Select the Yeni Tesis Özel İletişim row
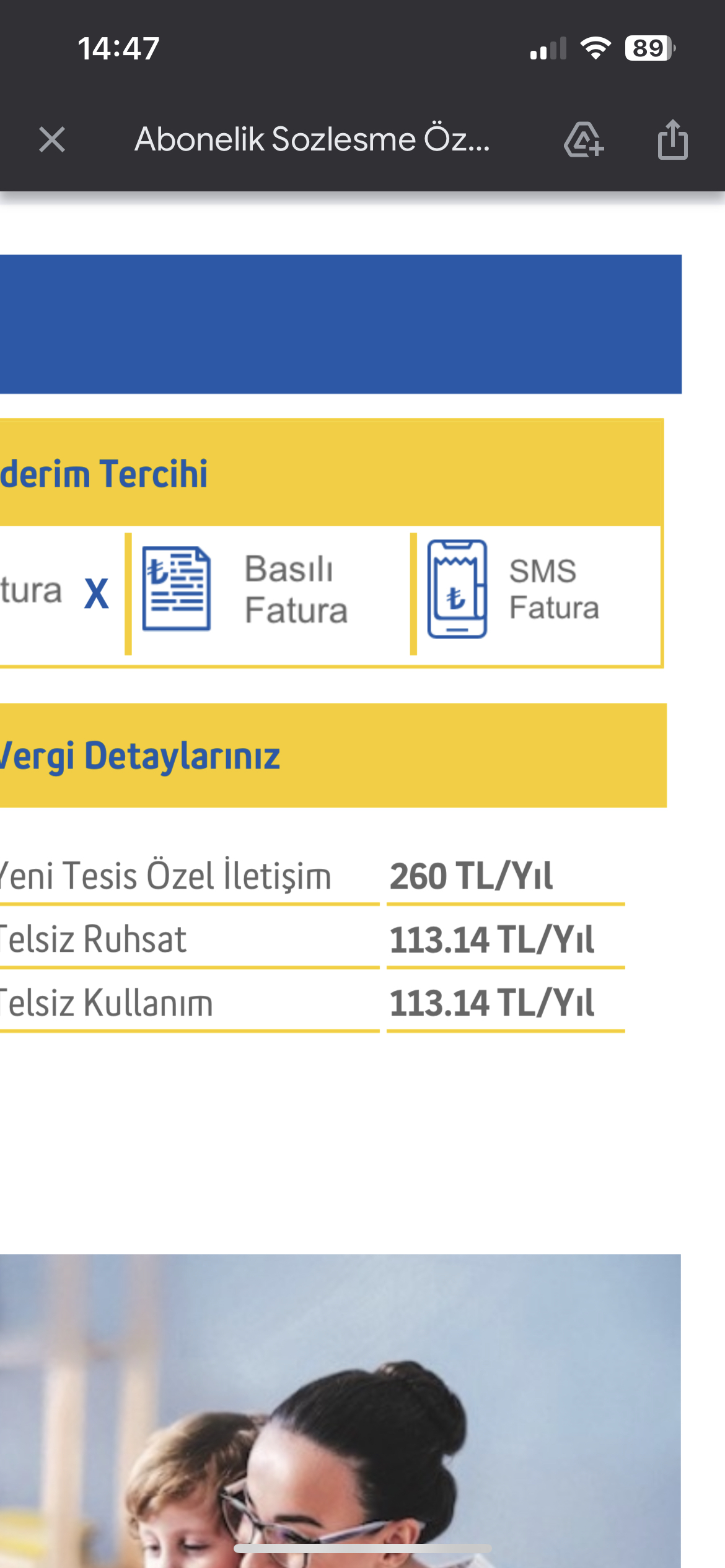 pyautogui.click(x=313, y=876)
